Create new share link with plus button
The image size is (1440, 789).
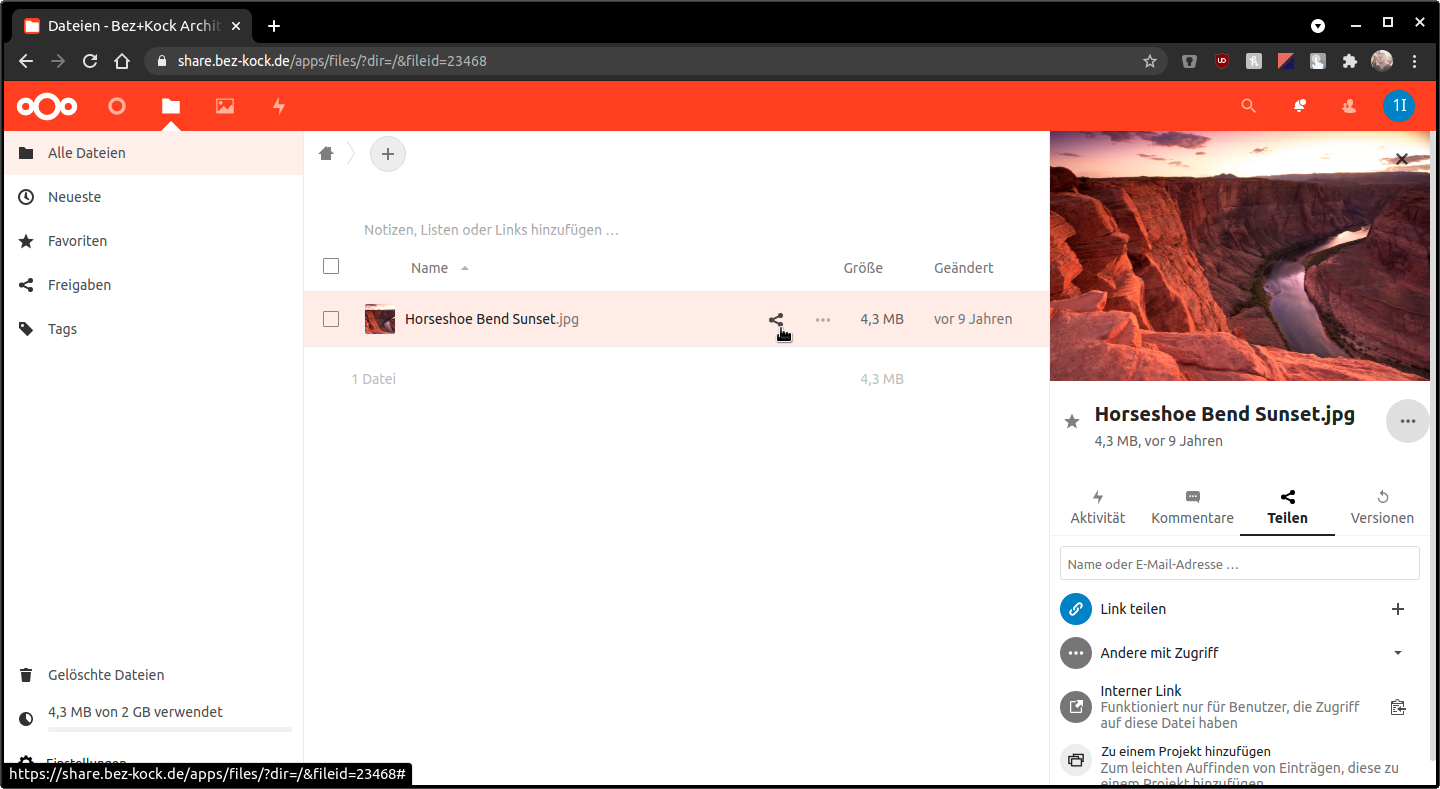click(1398, 609)
